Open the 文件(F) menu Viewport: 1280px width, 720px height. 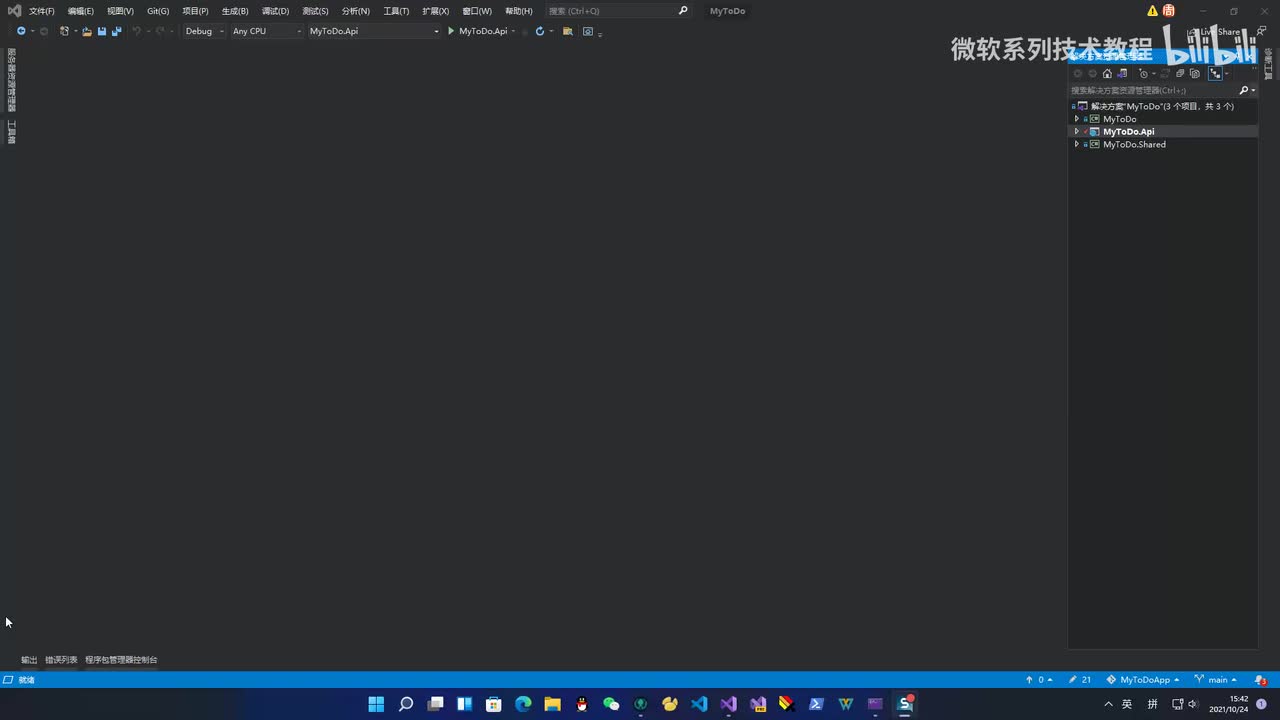42,11
